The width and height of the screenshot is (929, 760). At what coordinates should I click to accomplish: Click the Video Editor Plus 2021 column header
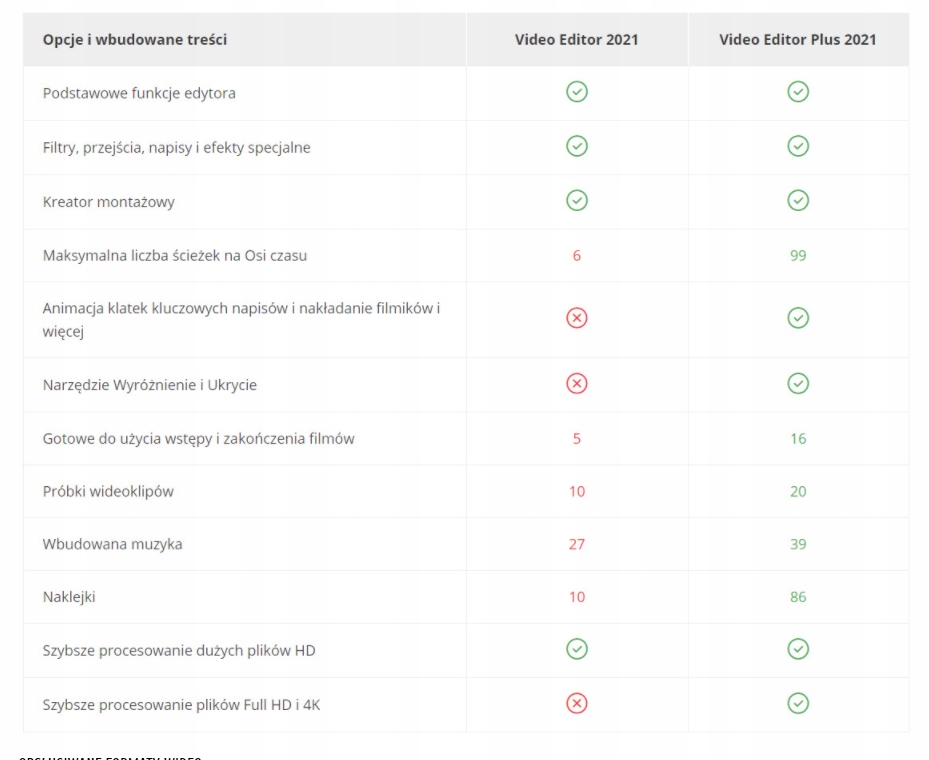coord(798,40)
